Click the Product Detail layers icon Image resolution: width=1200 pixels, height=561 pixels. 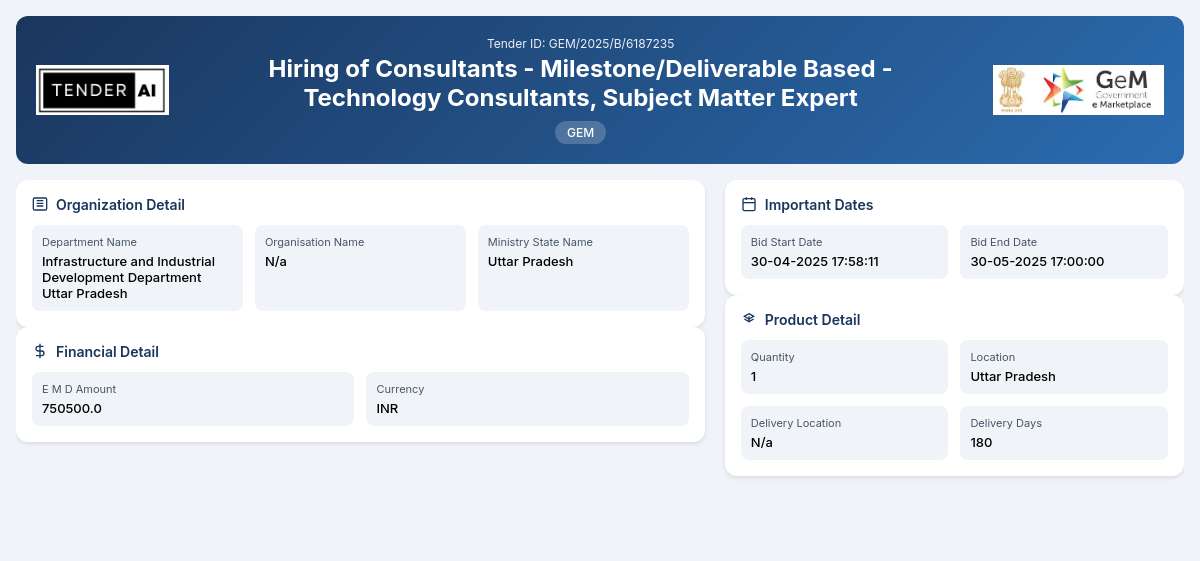click(749, 319)
